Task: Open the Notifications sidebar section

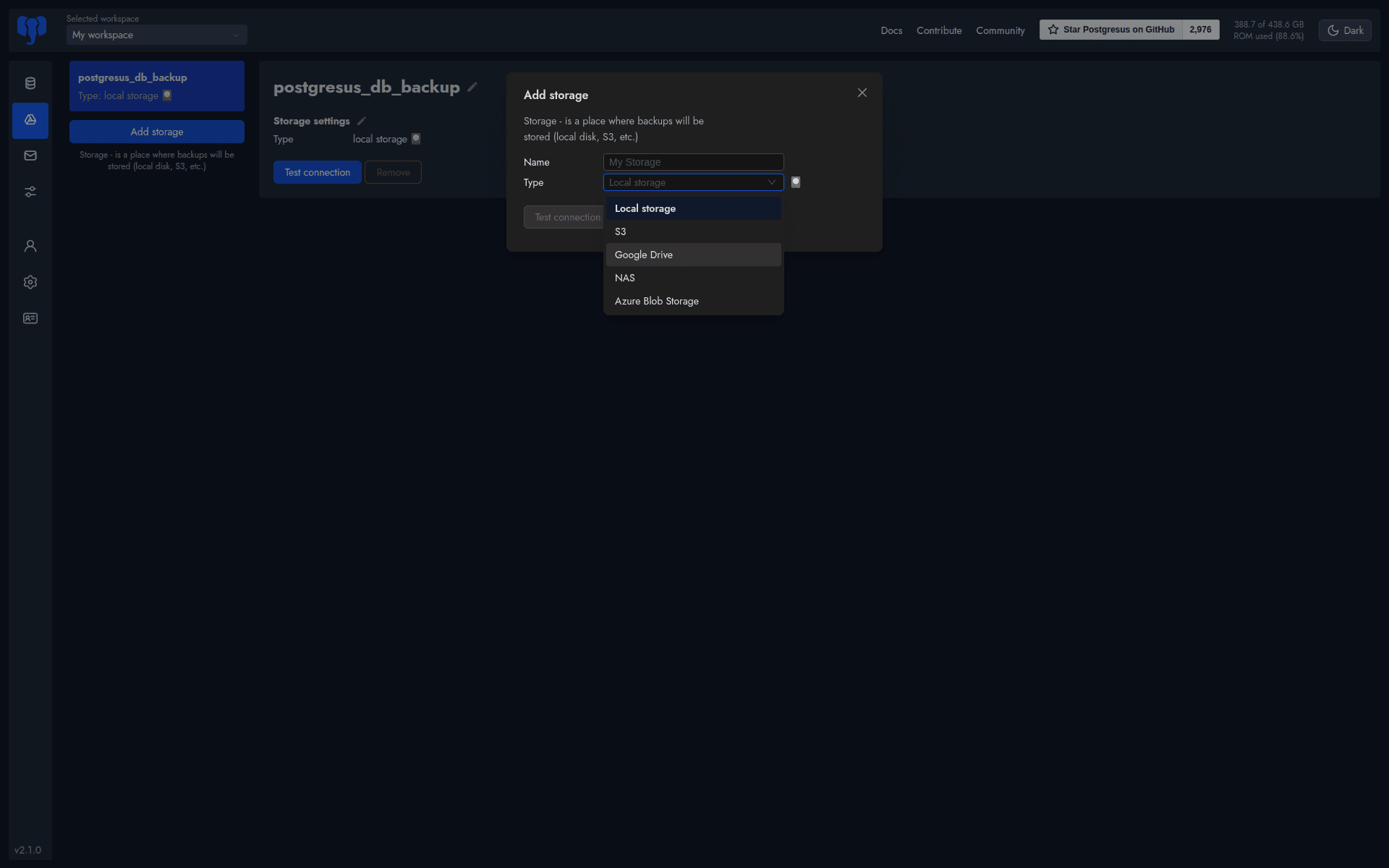Action: tap(30, 155)
